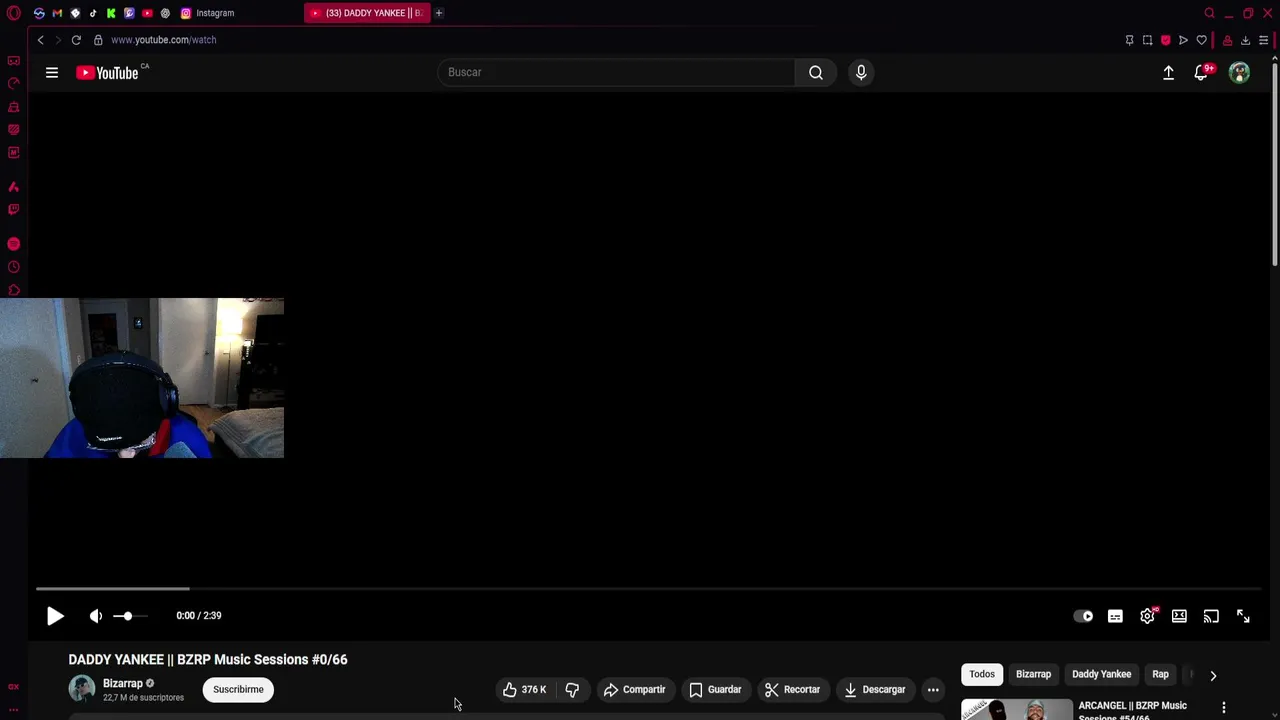Mute the video volume
The image size is (1280, 720).
(x=96, y=616)
